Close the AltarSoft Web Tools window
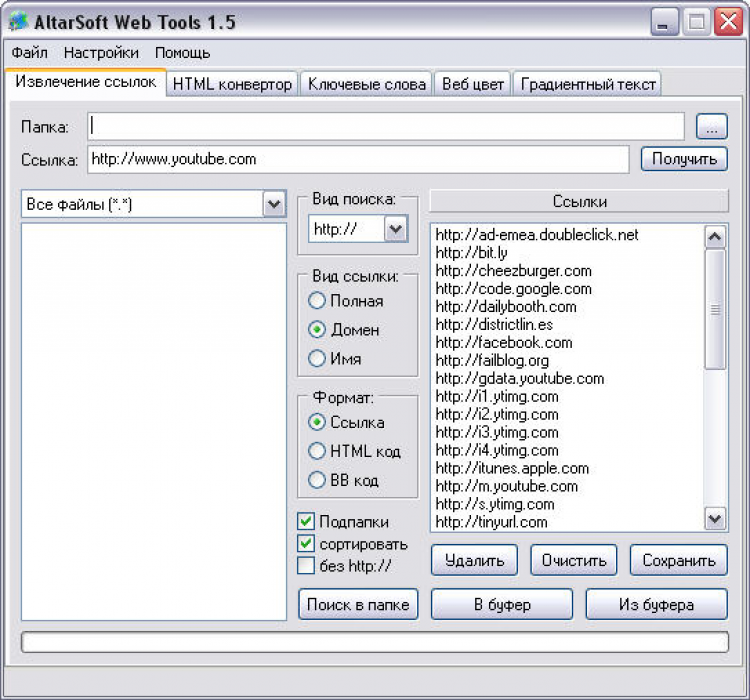The image size is (750, 700). pos(728,22)
